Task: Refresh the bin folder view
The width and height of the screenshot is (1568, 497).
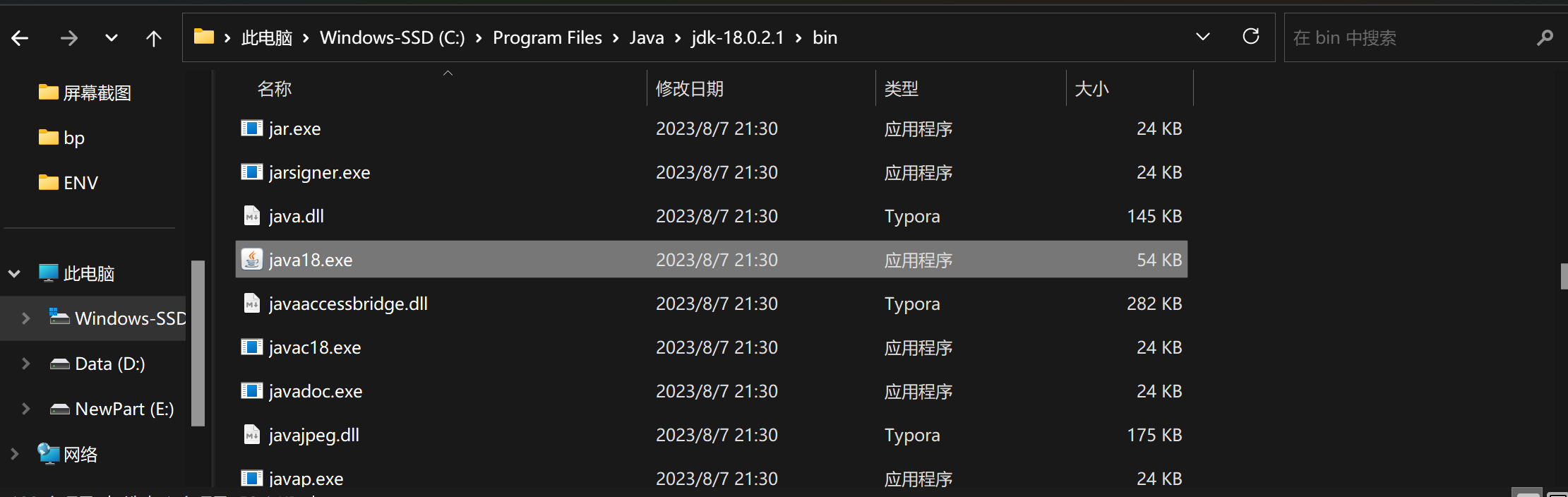Action: 1250,37
